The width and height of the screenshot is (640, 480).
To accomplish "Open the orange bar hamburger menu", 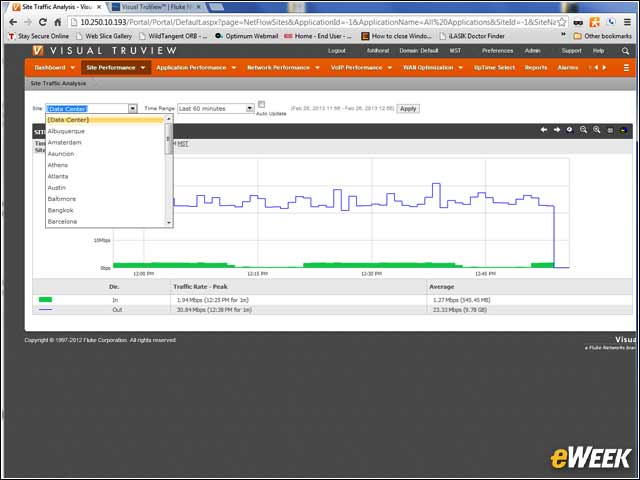I will (626, 68).
